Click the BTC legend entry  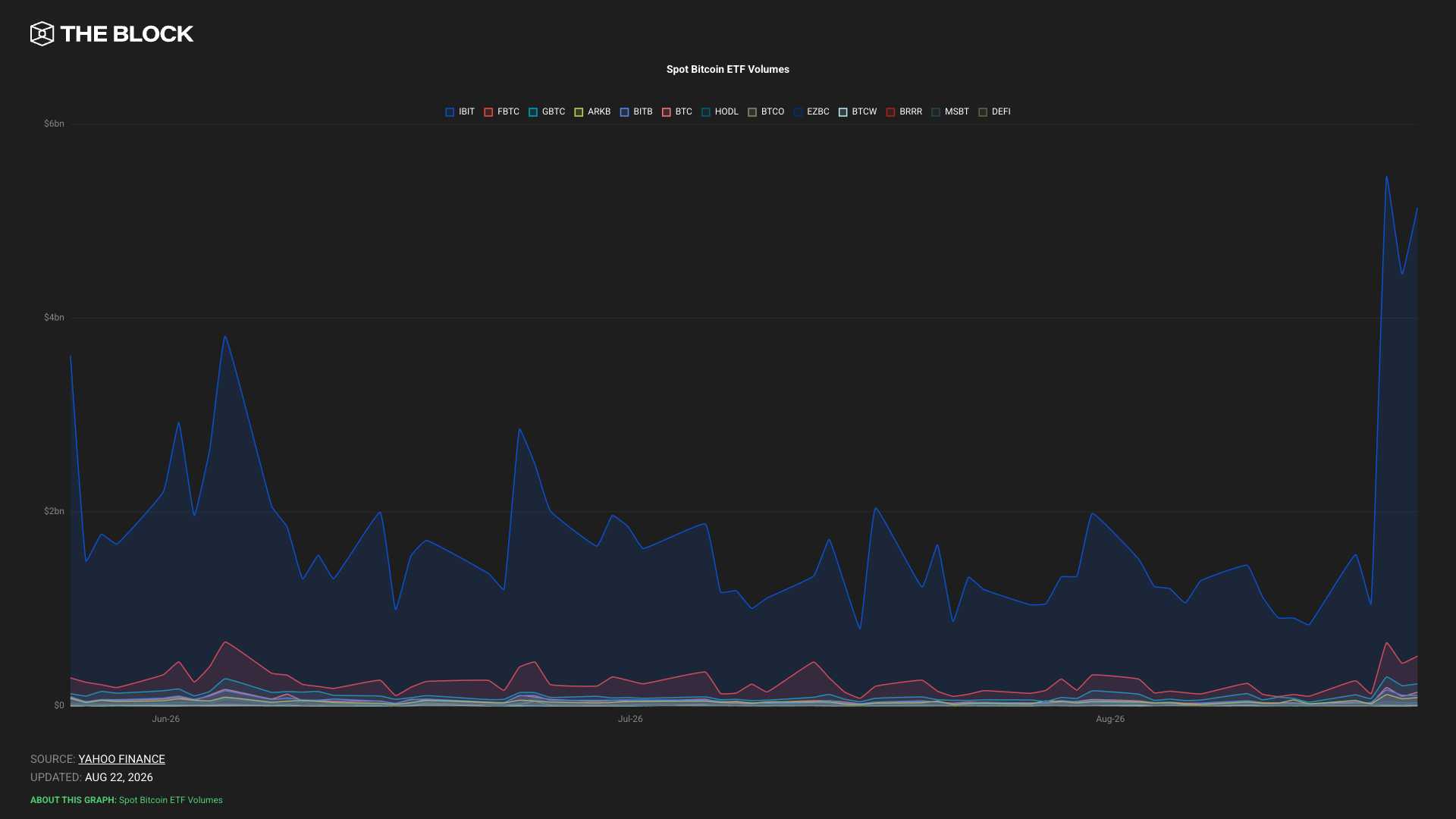pyautogui.click(x=677, y=112)
